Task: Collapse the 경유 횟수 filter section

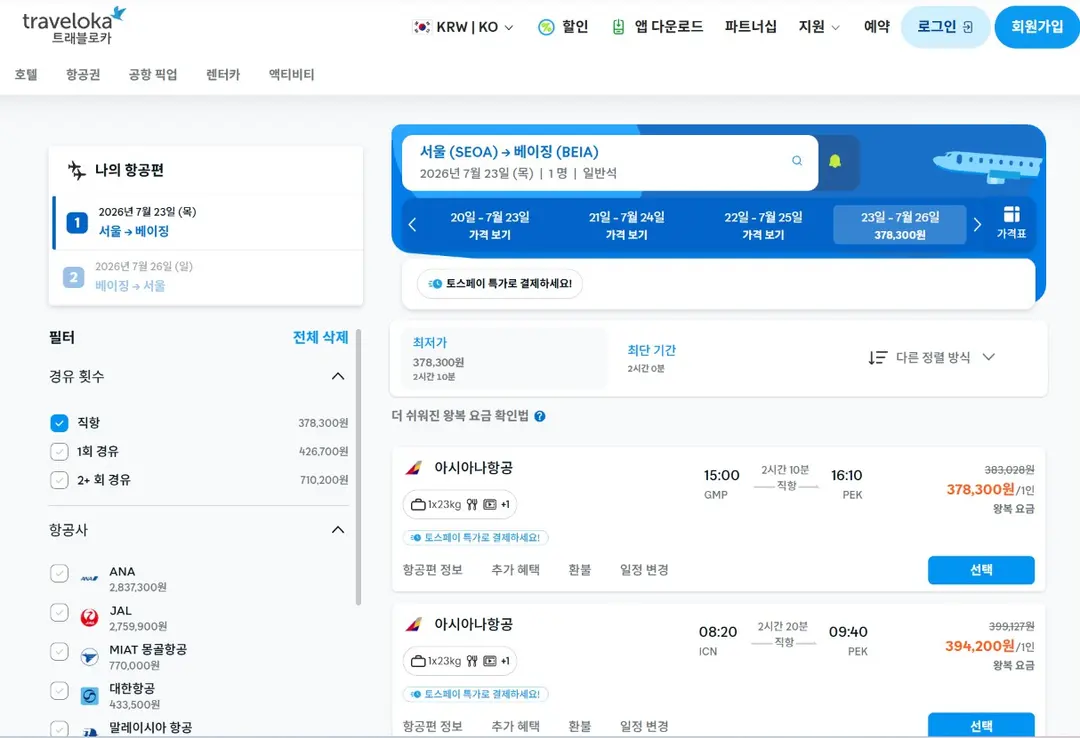Action: pyautogui.click(x=338, y=376)
